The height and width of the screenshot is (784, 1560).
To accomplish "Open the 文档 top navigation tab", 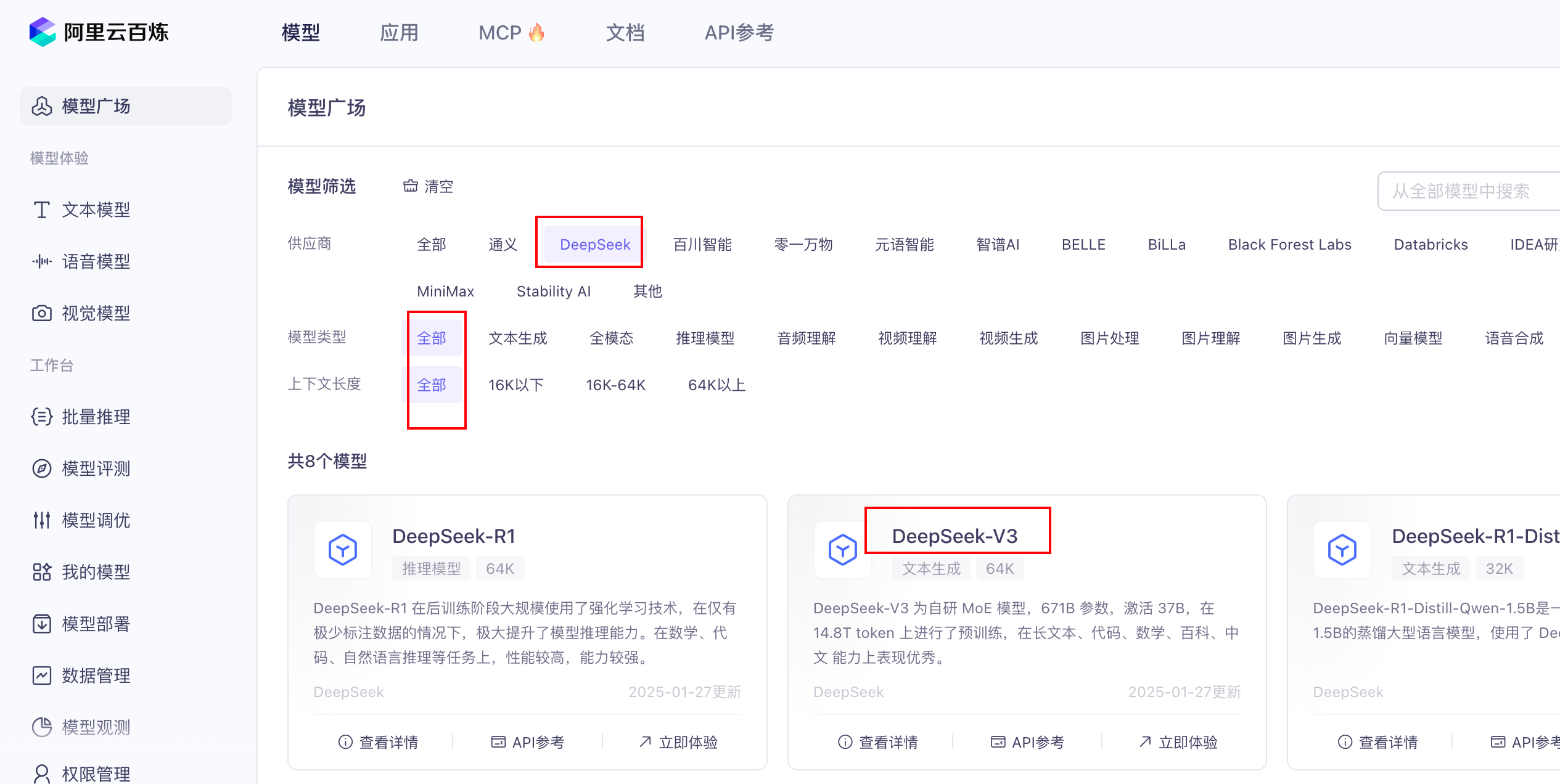I will pyautogui.click(x=625, y=32).
